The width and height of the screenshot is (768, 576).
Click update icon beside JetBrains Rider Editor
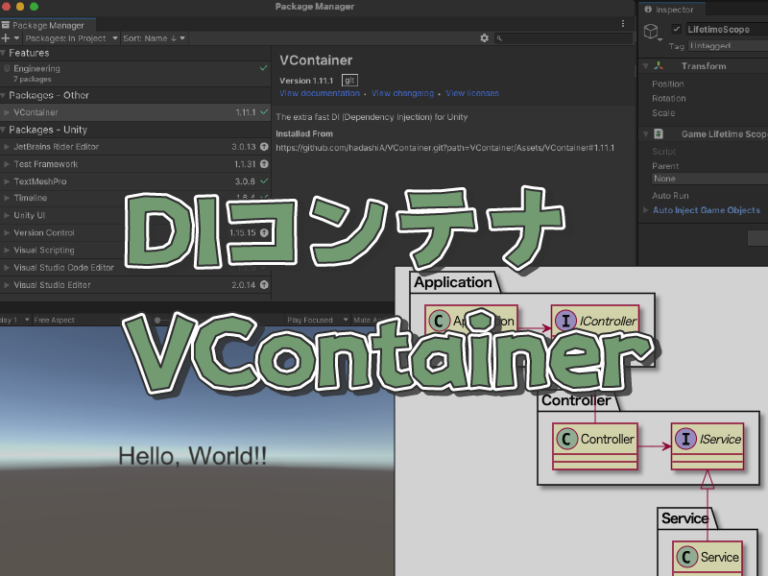(x=264, y=147)
